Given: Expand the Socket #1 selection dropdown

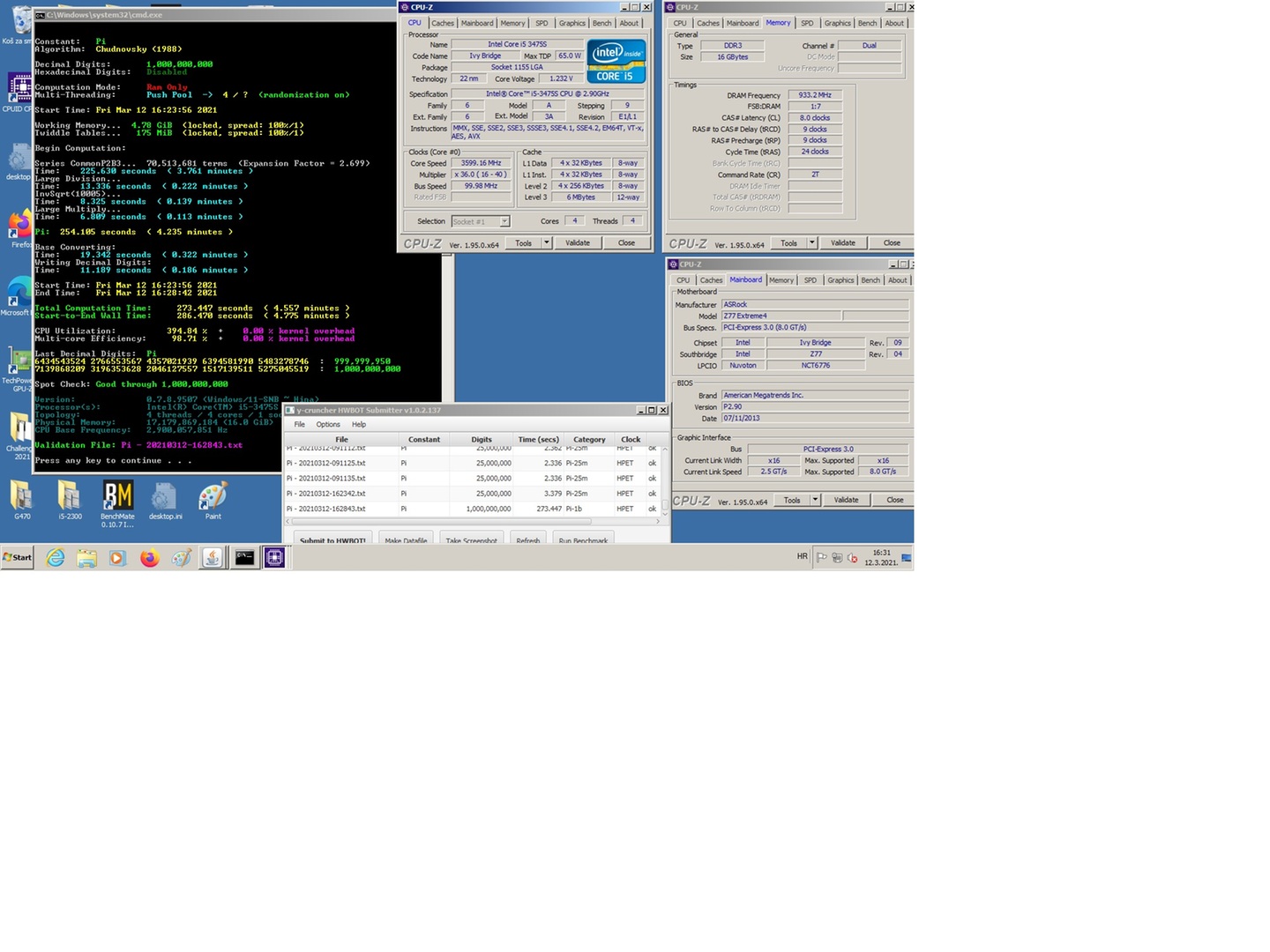Looking at the screenshot, I should [504, 221].
